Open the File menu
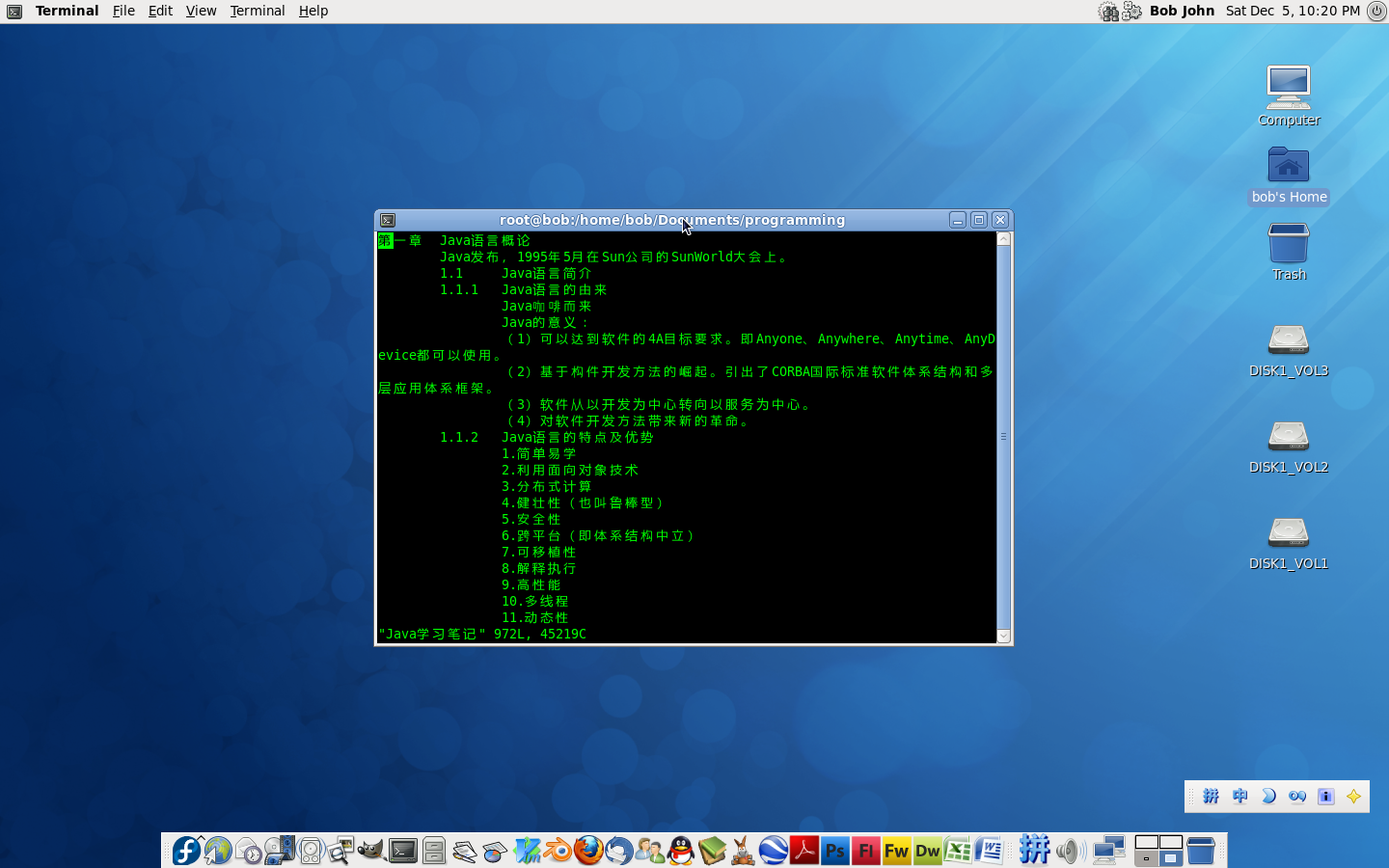 (x=123, y=11)
